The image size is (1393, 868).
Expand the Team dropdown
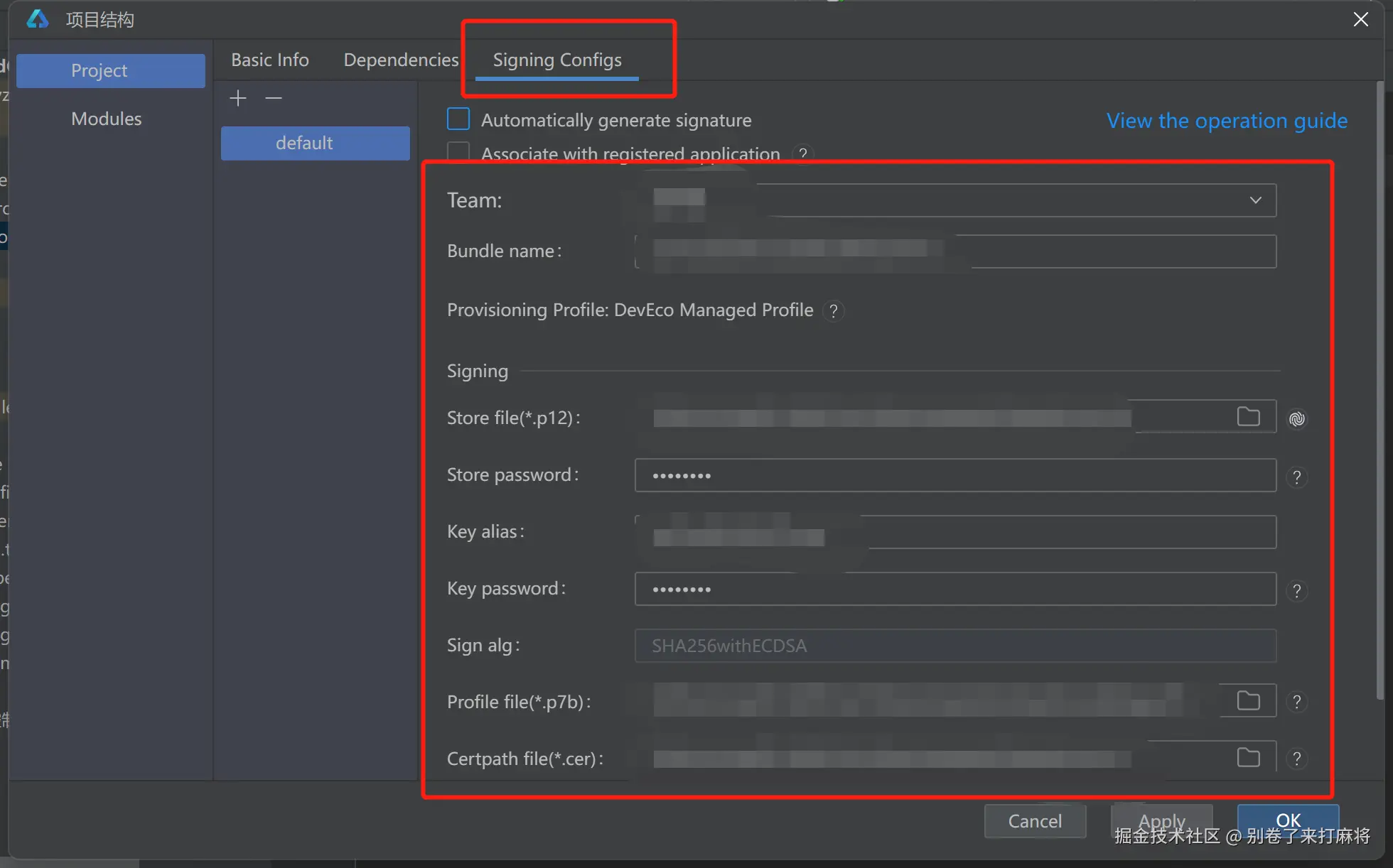click(x=1255, y=200)
